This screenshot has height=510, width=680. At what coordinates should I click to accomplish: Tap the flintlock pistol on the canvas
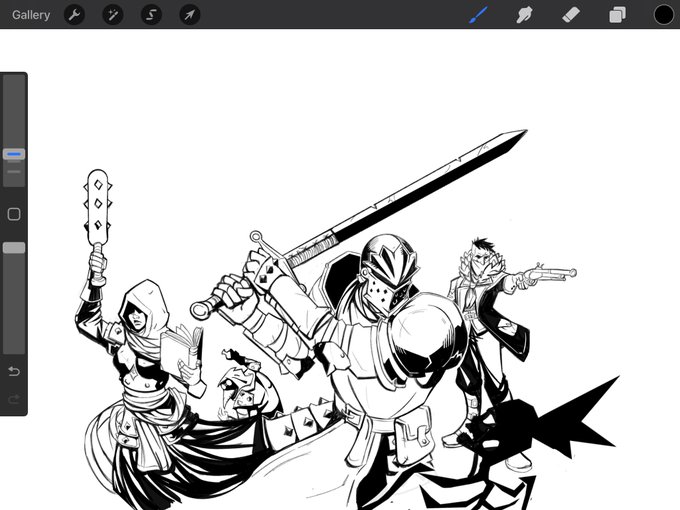tap(549, 275)
